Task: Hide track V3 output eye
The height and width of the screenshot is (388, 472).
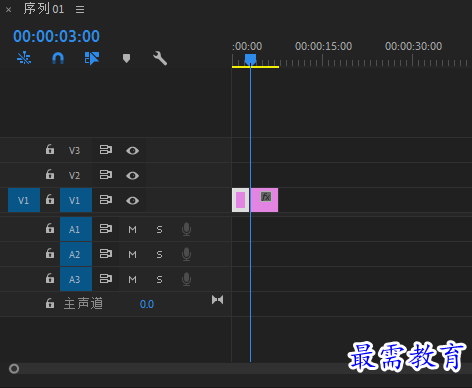Action: pos(132,151)
